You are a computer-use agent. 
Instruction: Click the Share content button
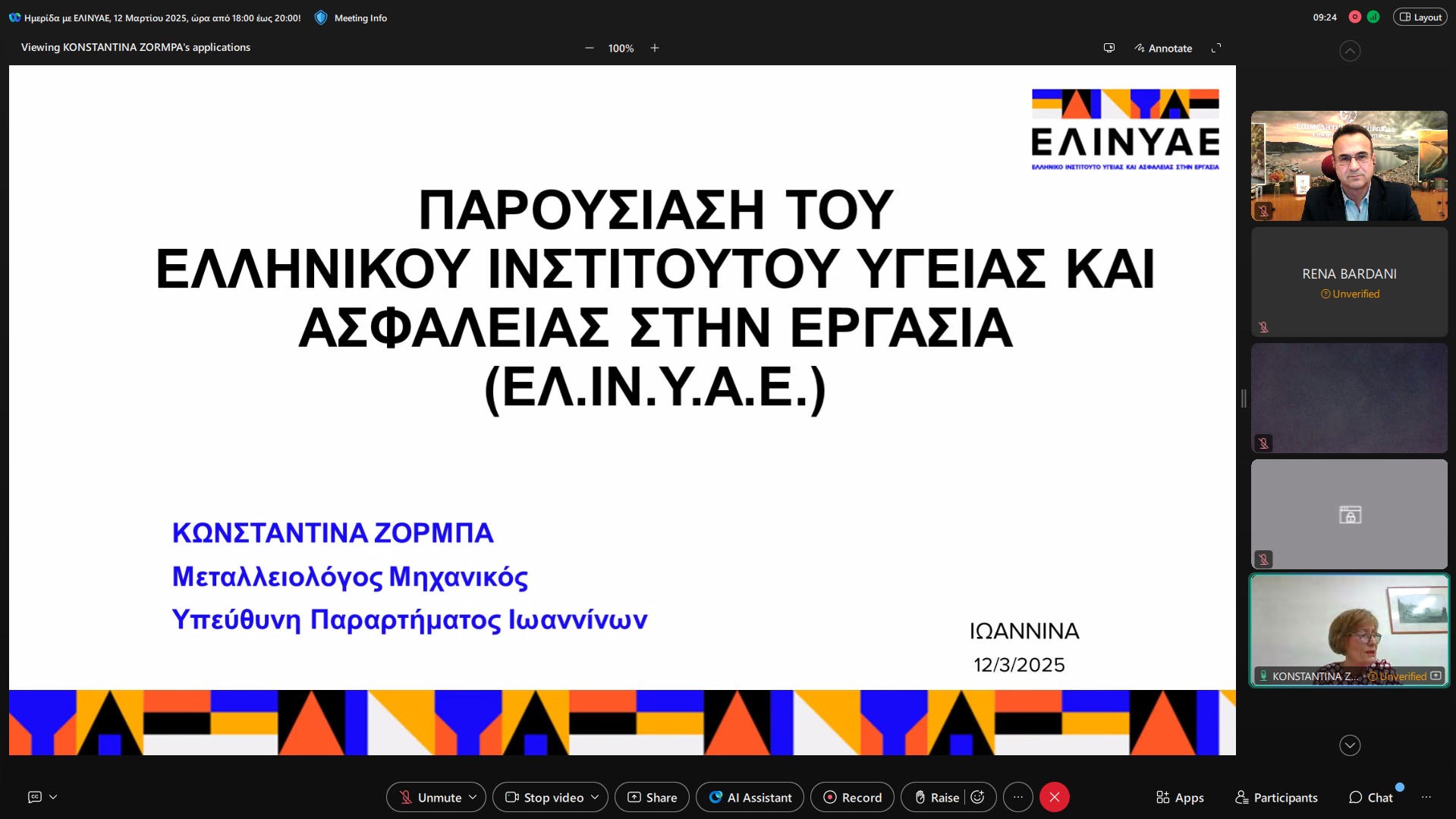[x=652, y=797]
